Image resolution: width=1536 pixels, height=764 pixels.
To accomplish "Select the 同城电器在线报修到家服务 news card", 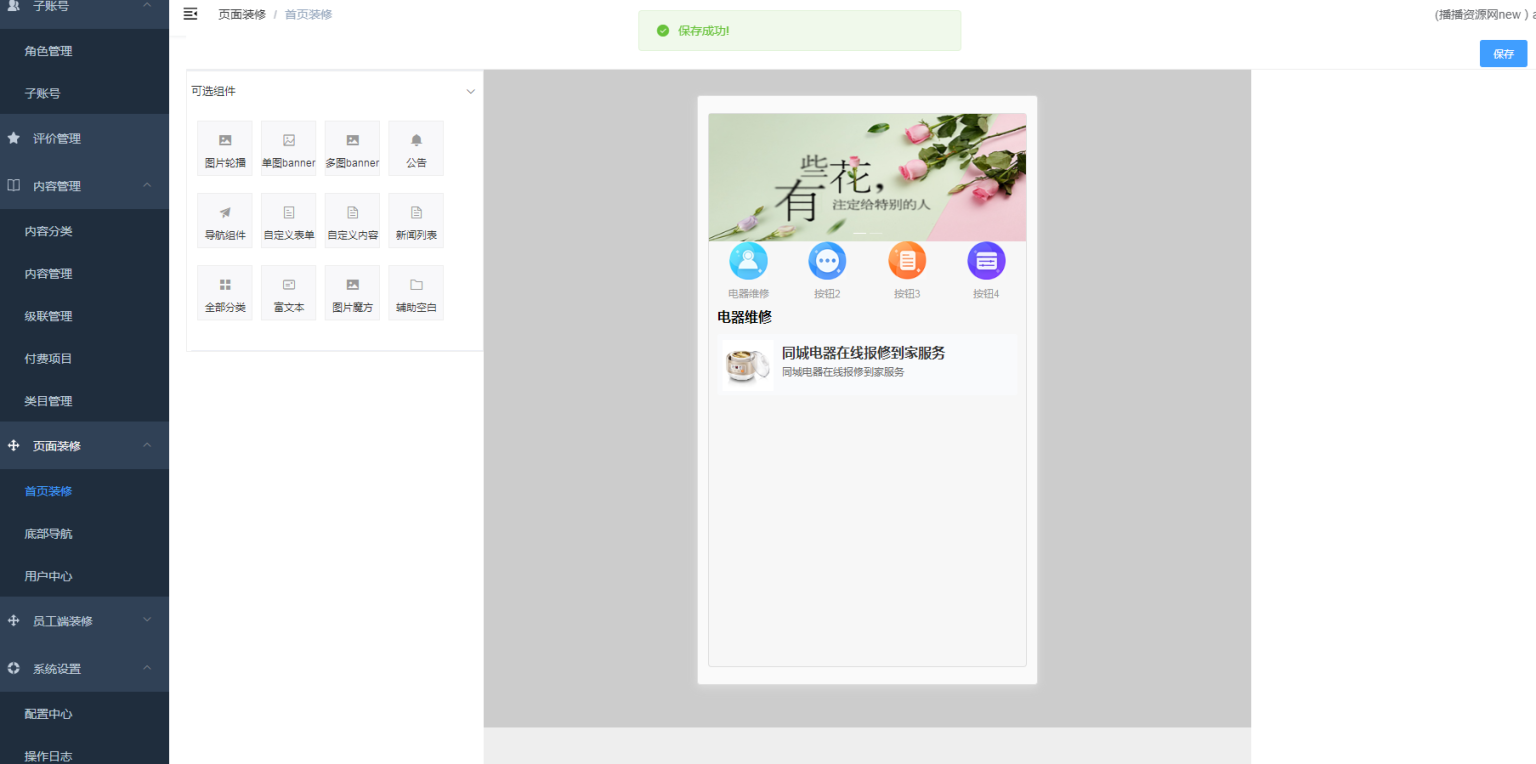I will (866, 364).
